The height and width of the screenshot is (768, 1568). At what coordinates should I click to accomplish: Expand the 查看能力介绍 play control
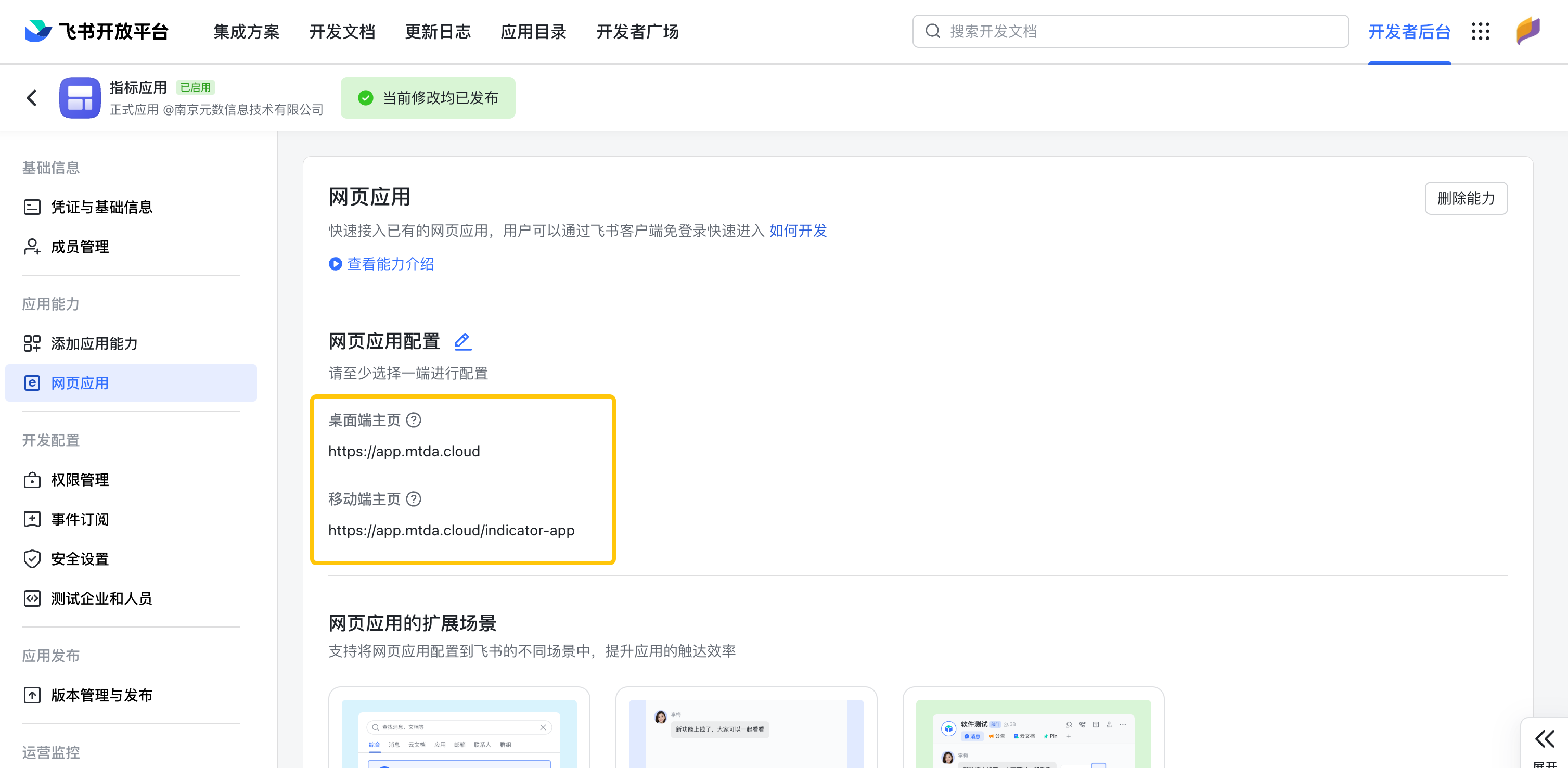tap(336, 264)
